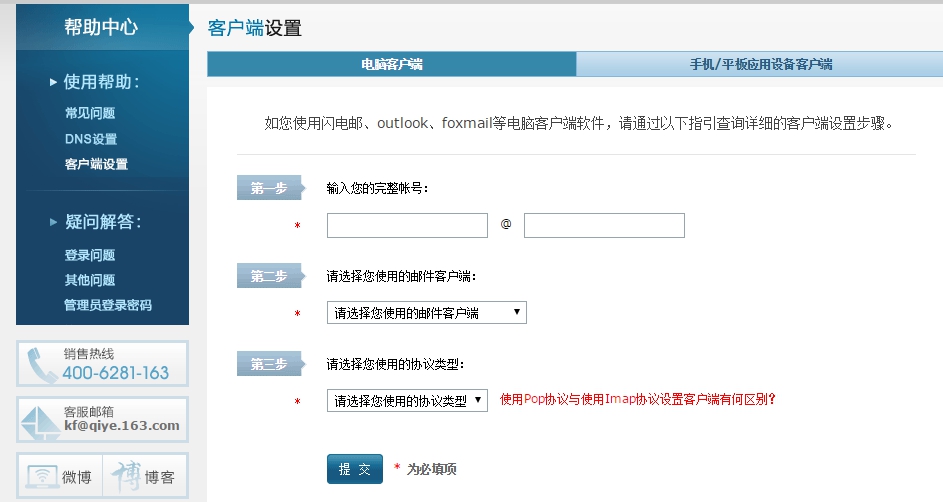This screenshot has width=943, height=502.
Task: Select 客户端设置 in the sidebar
Action: [96, 164]
